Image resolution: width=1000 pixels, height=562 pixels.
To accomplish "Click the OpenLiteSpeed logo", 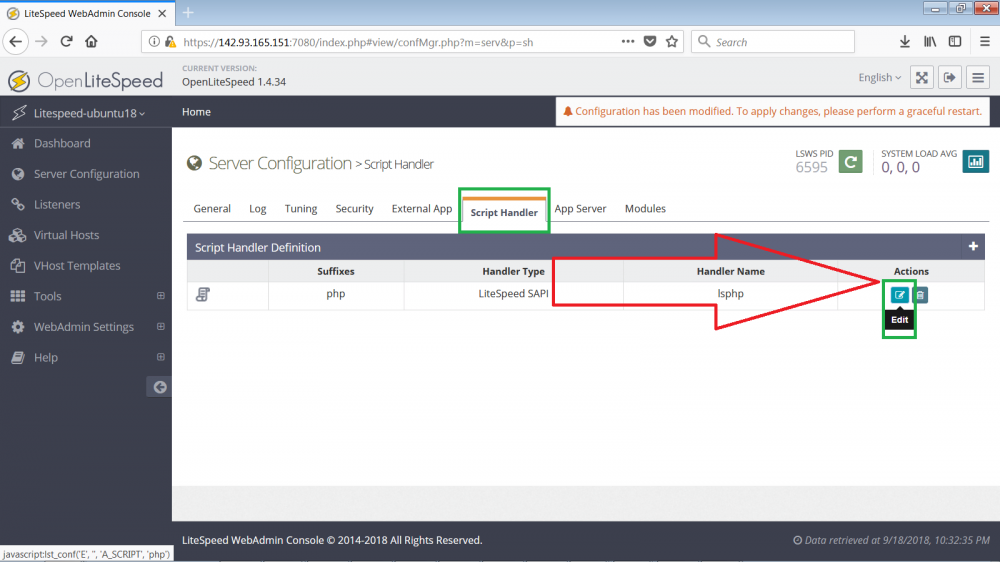I will pyautogui.click(x=85, y=80).
